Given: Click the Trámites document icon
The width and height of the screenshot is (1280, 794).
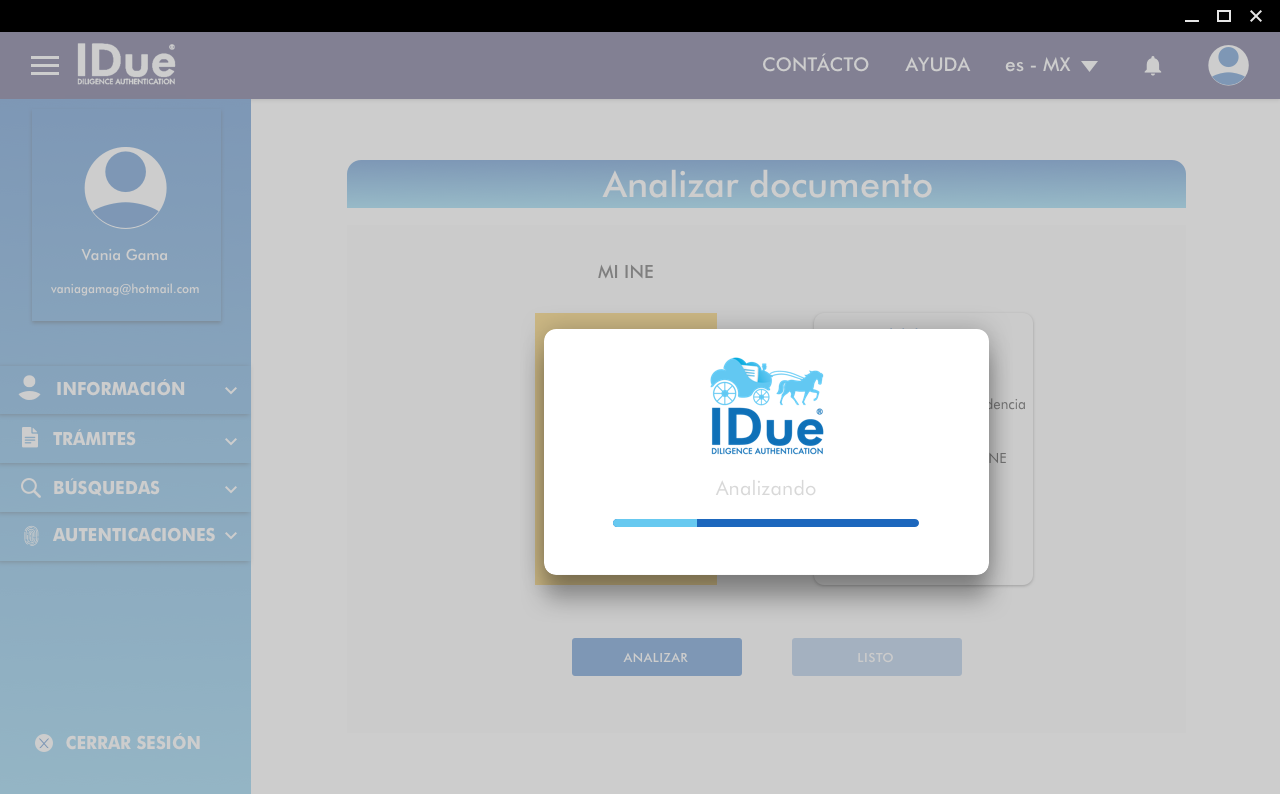Looking at the screenshot, I should point(30,438).
